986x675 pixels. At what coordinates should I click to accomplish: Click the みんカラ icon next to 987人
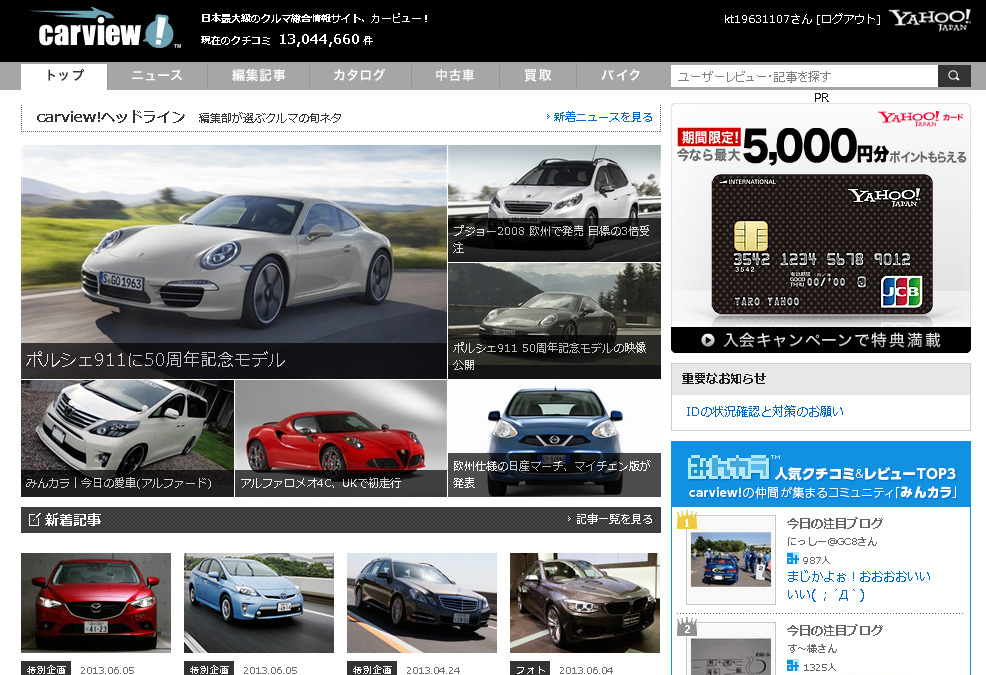(x=792, y=559)
